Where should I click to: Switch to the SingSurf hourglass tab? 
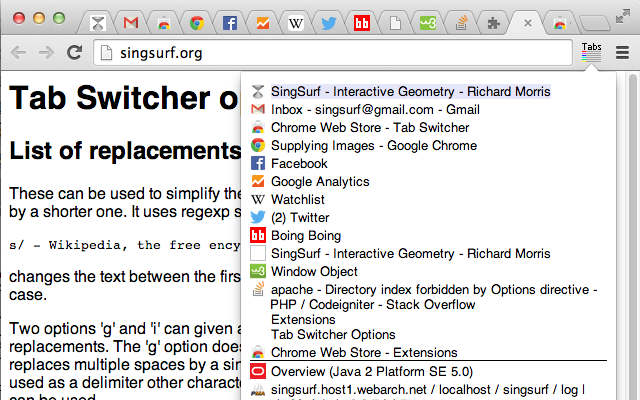coord(98,23)
